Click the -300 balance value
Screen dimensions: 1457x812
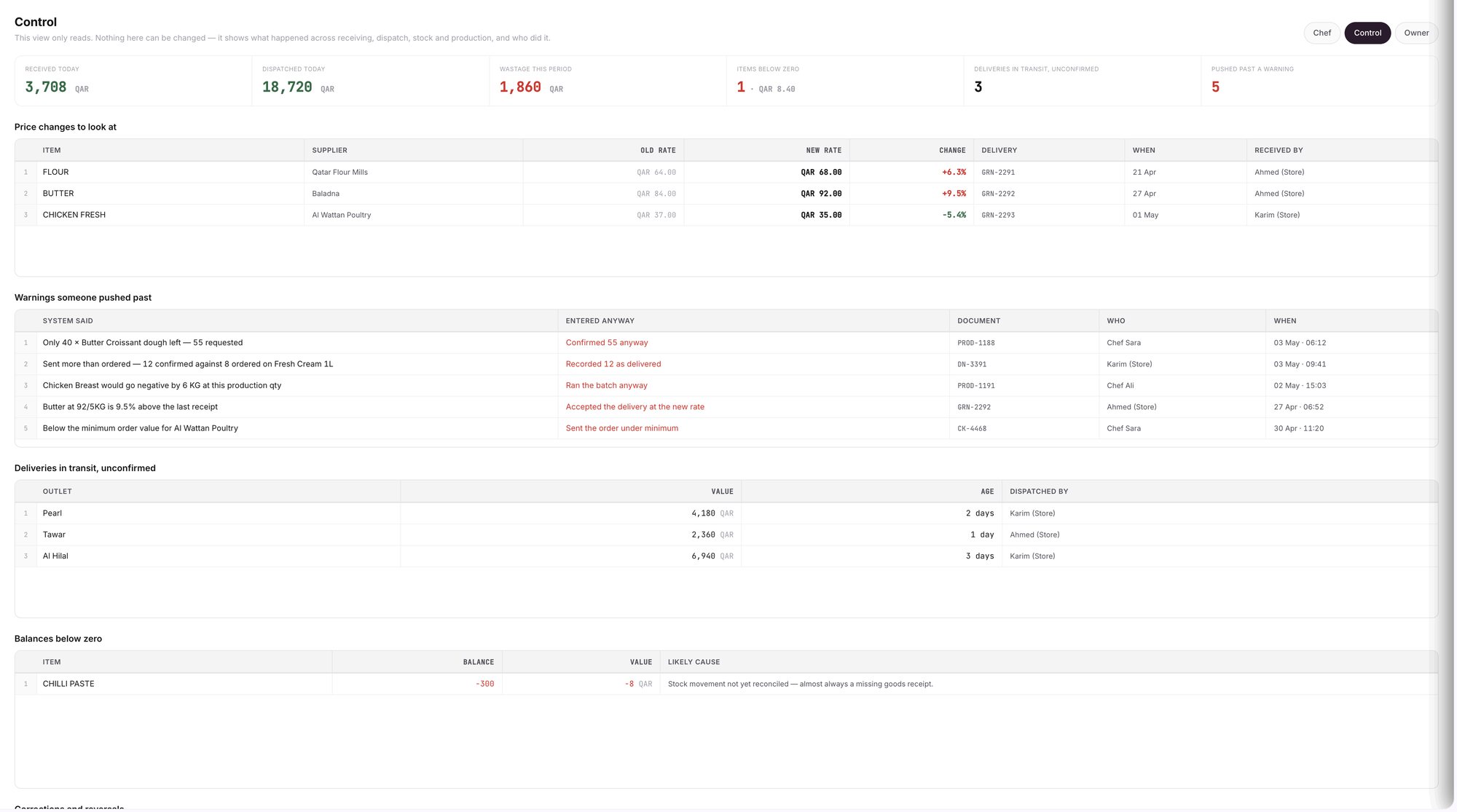484,684
